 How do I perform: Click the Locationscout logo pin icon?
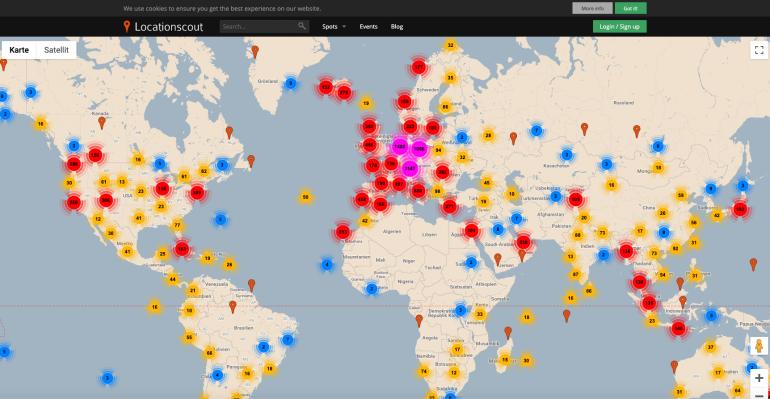pyautogui.click(x=127, y=27)
